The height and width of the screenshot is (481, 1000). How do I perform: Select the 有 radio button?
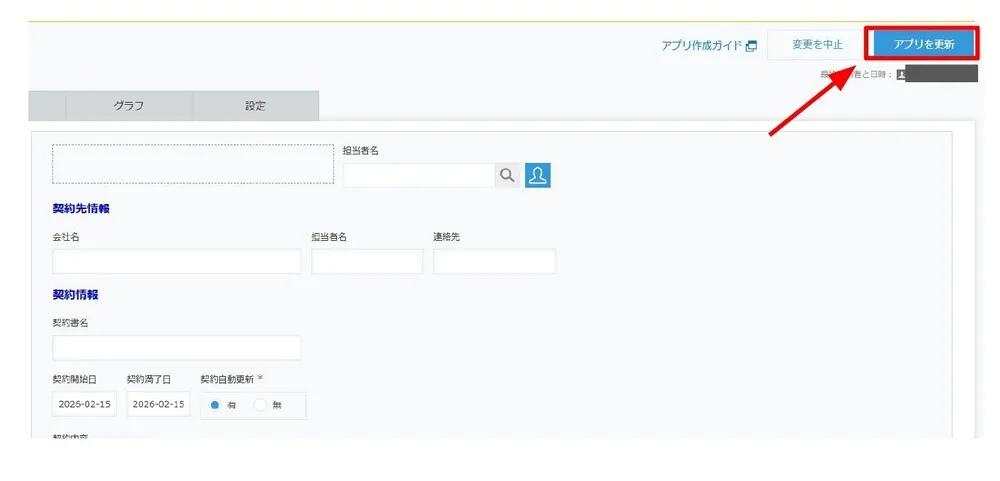216,405
